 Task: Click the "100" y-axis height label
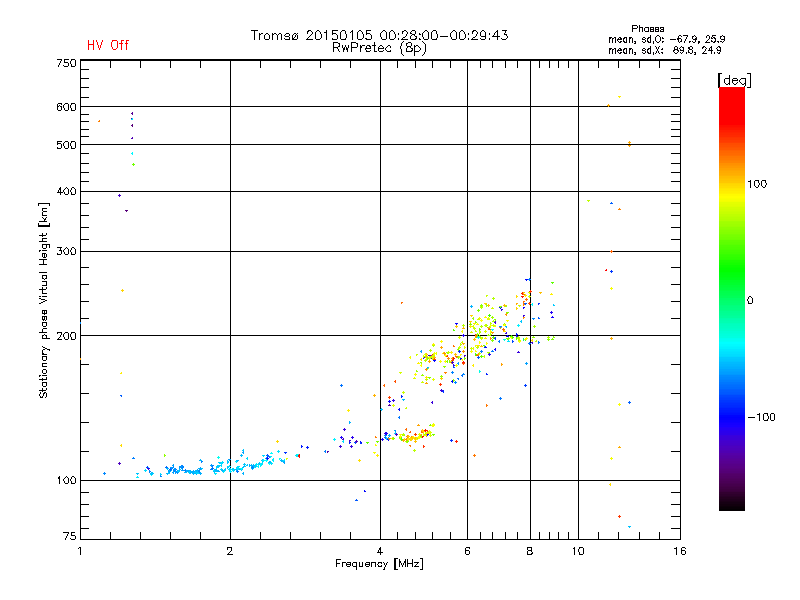tap(66, 481)
